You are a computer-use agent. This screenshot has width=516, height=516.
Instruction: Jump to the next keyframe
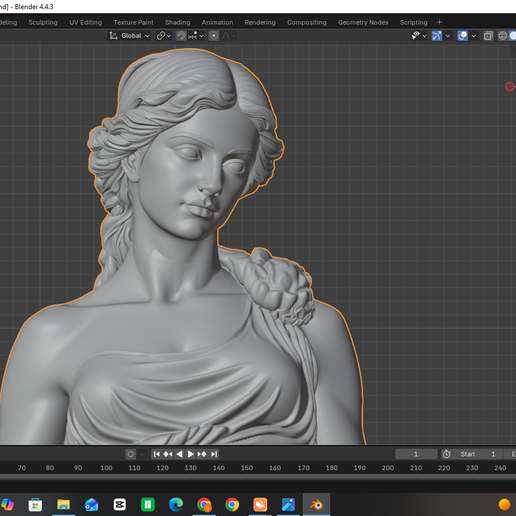tap(202, 454)
